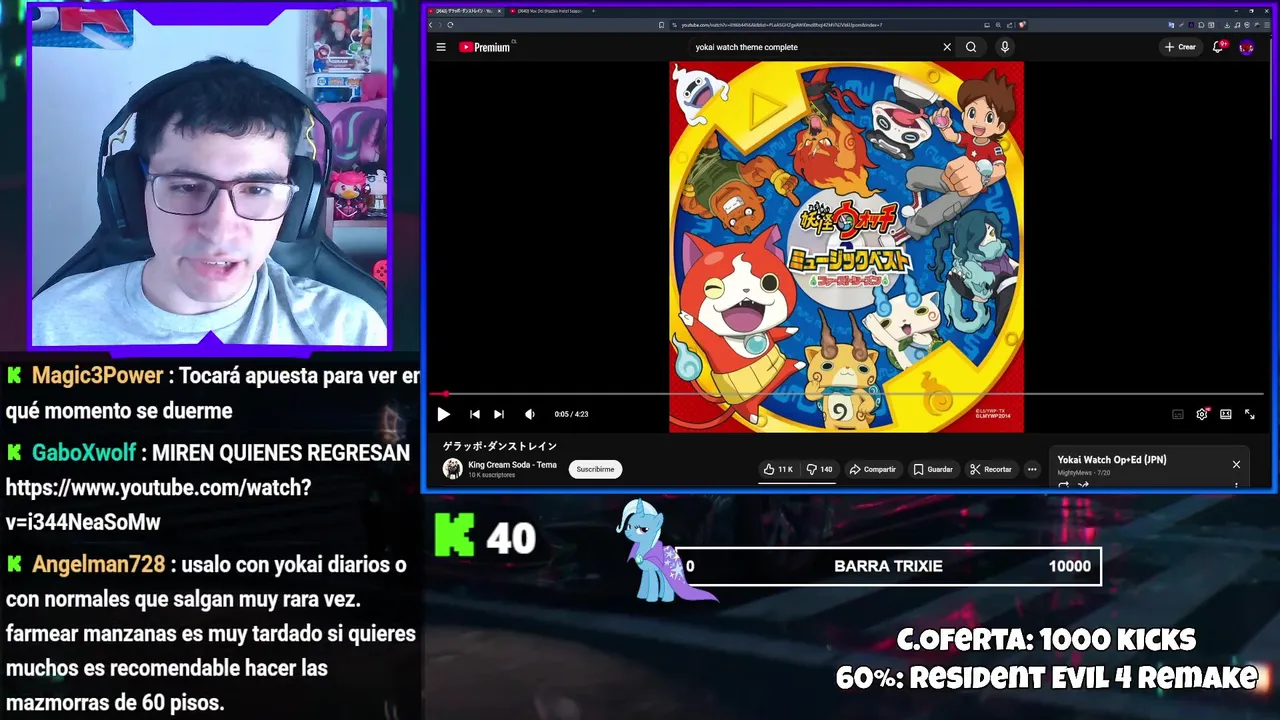Clip the video with Recortar

991,469
